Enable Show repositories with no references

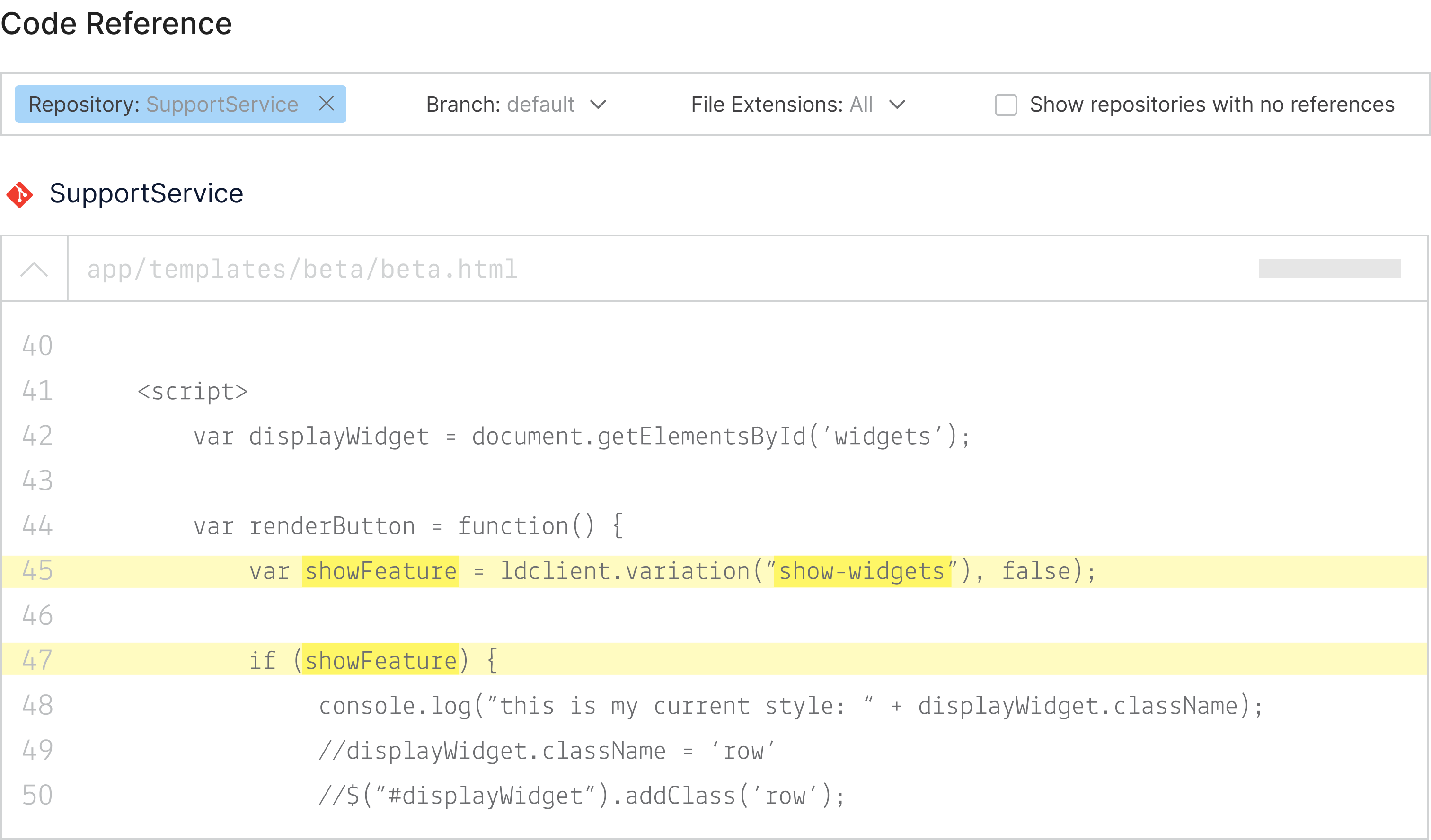click(1005, 105)
